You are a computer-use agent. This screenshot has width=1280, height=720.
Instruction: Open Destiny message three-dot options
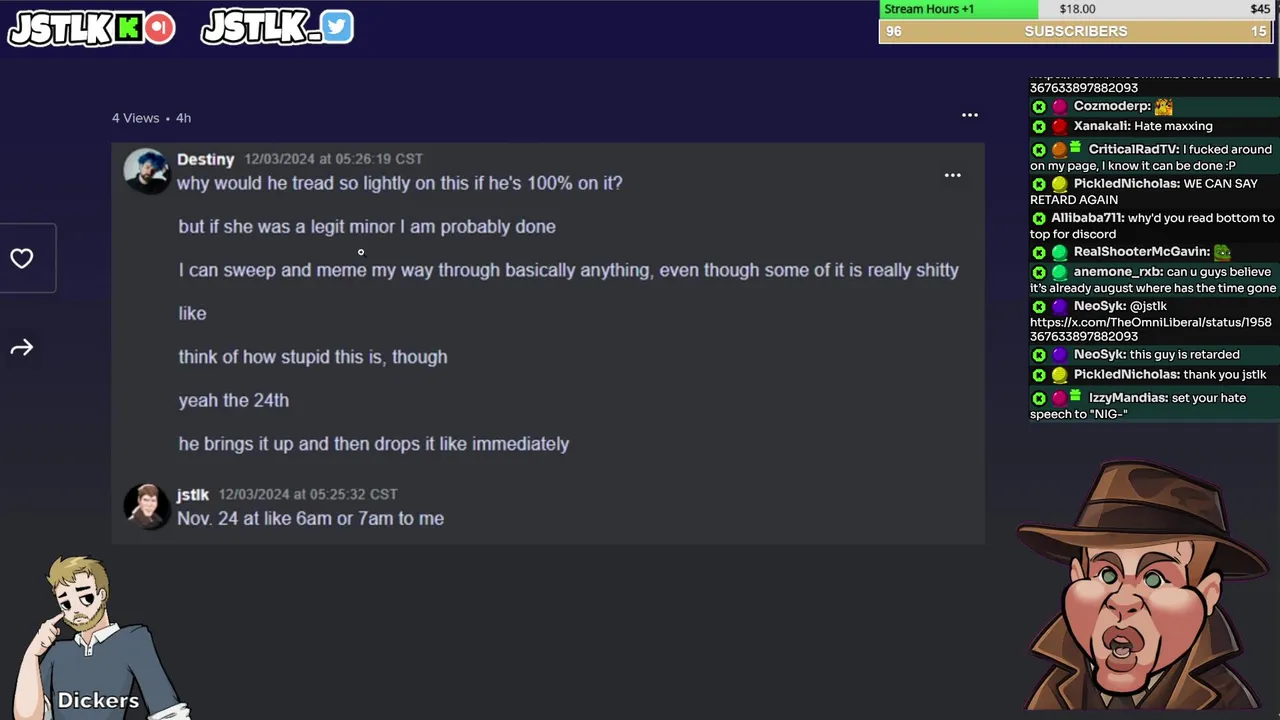click(x=953, y=175)
